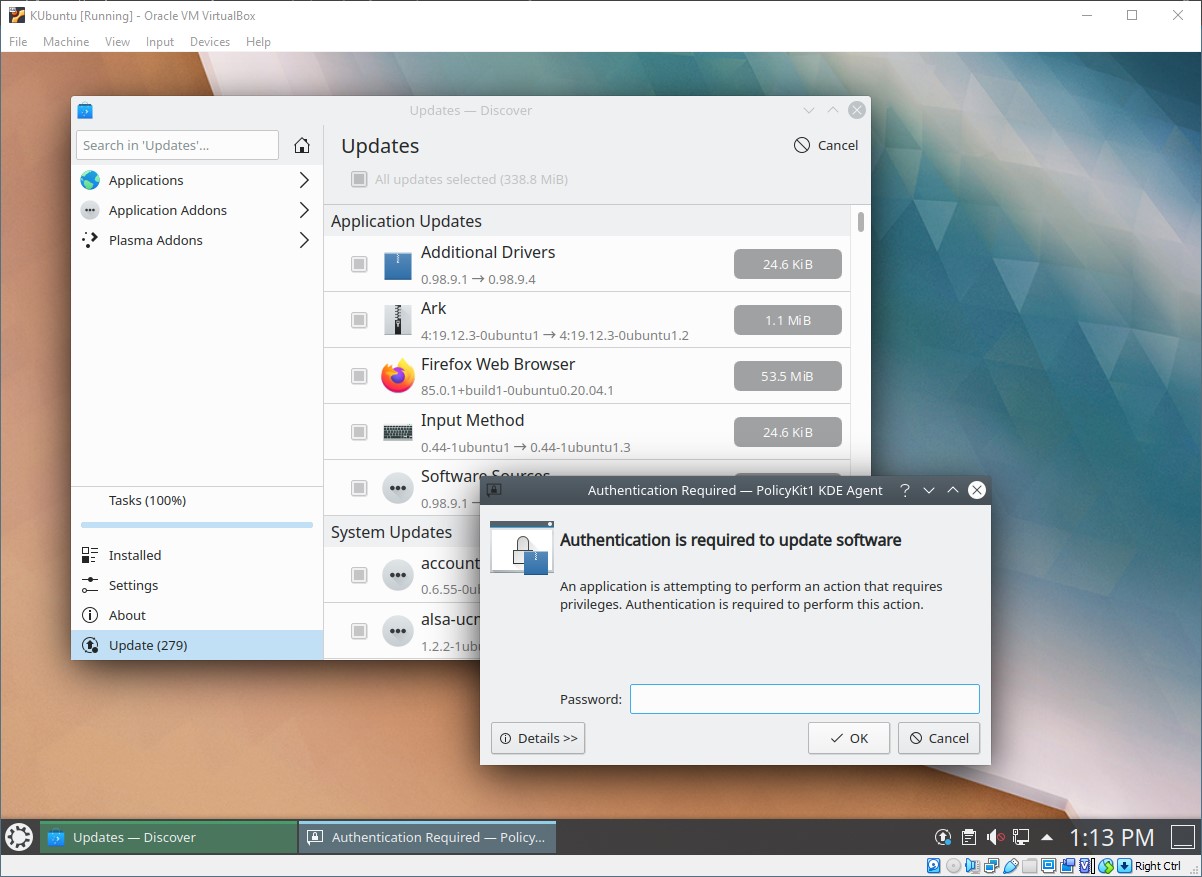Screen dimensions: 1202x877
Task: Click VirtualBox optical disc status icon
Action: point(953,866)
